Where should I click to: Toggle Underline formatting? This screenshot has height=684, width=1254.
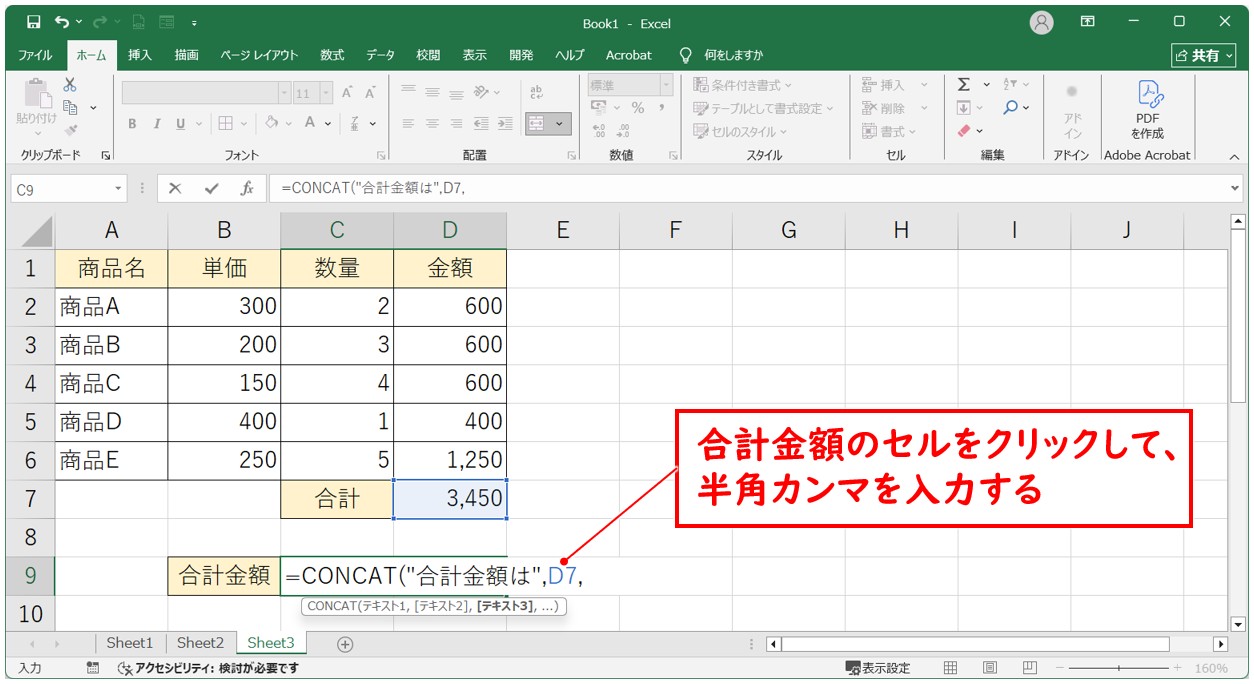pos(181,124)
